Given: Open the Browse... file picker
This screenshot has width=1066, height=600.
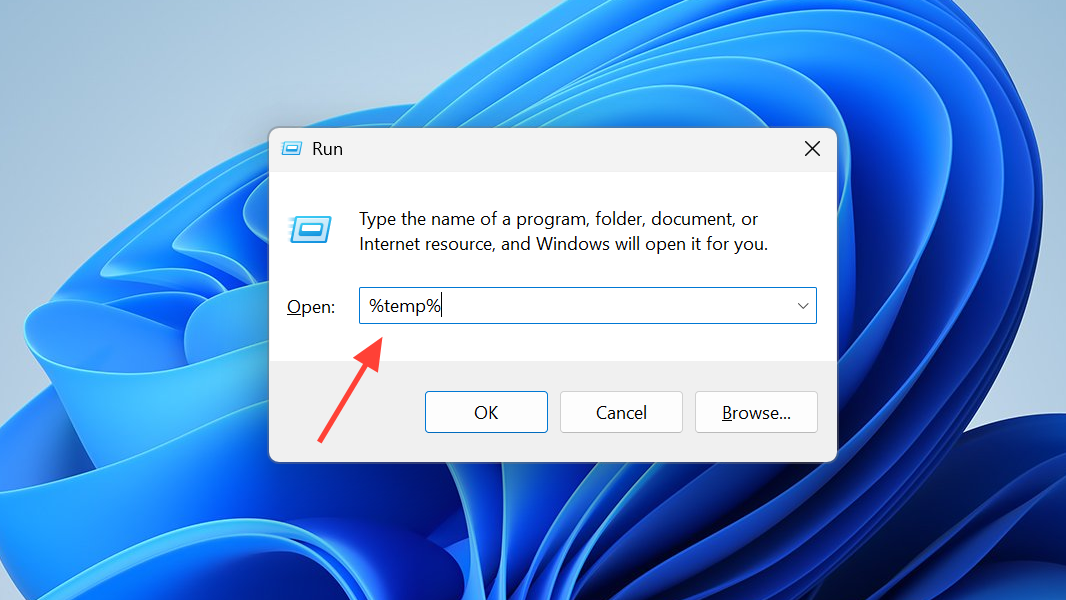Looking at the screenshot, I should click(x=756, y=412).
